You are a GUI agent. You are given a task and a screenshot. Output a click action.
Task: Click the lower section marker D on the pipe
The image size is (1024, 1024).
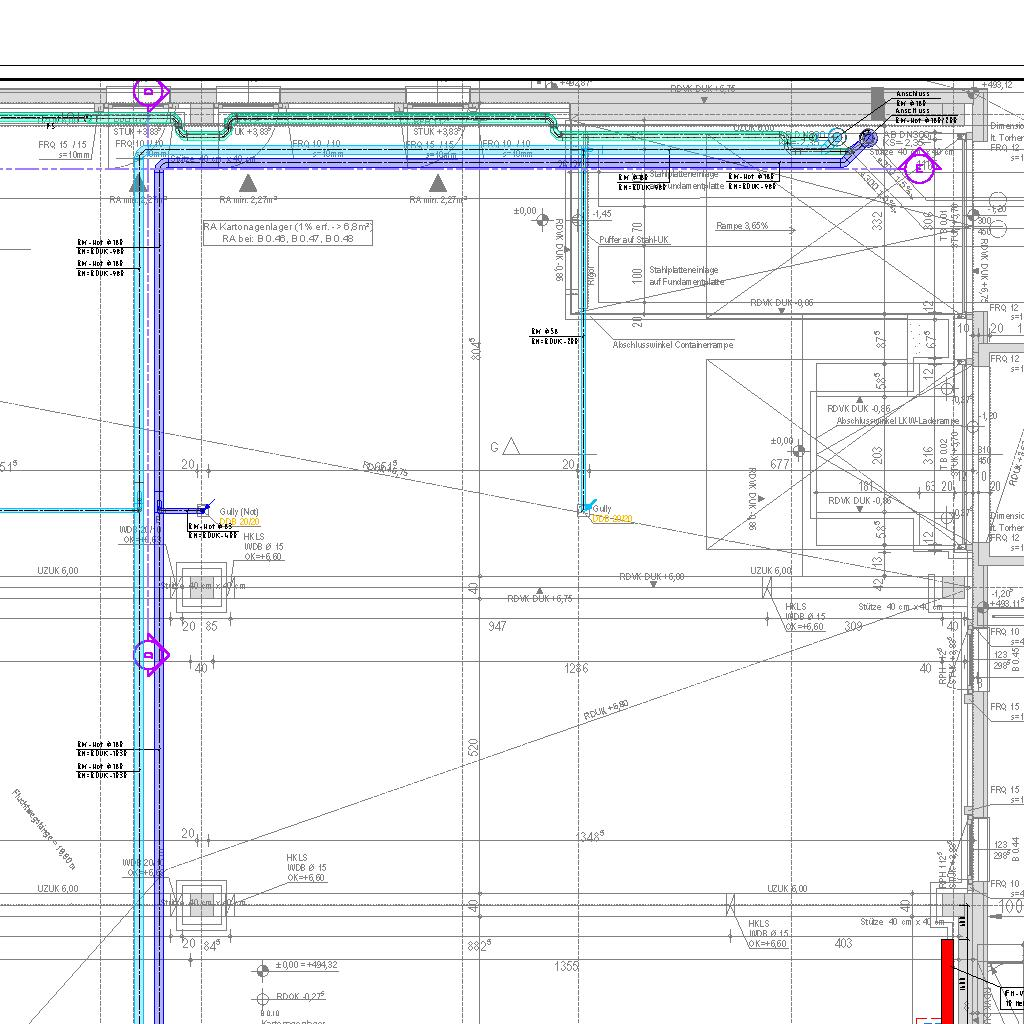(x=150, y=656)
